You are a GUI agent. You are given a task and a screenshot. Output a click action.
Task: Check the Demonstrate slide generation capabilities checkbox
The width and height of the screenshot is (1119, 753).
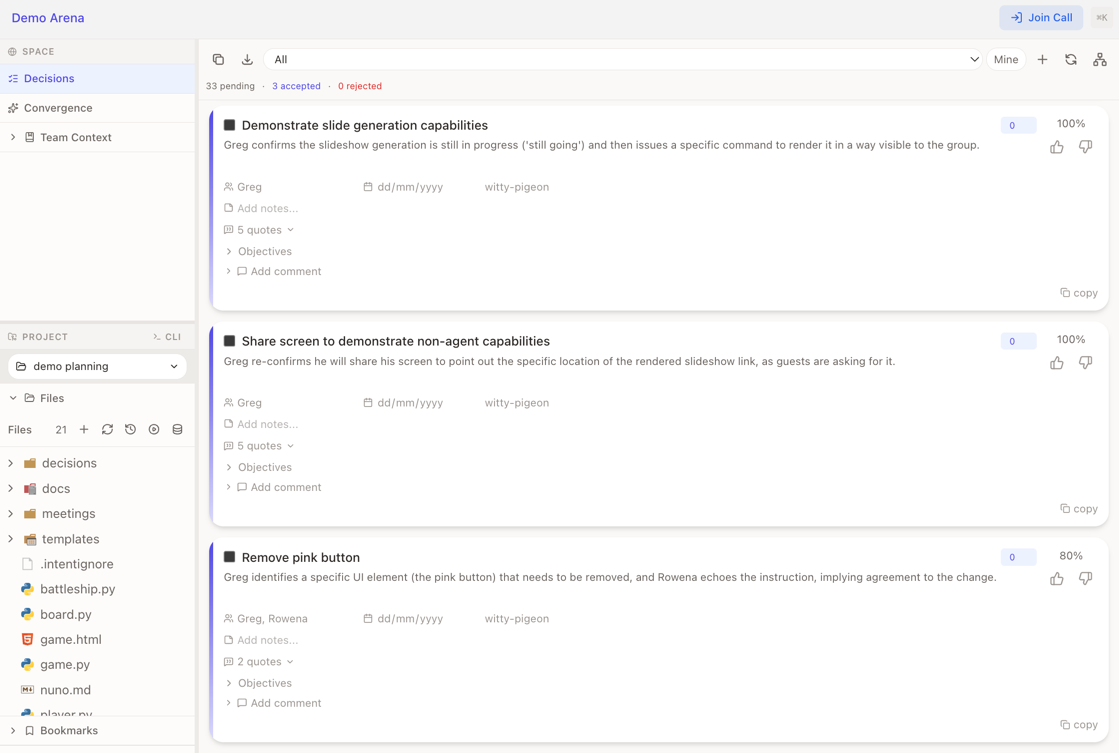pyautogui.click(x=230, y=126)
